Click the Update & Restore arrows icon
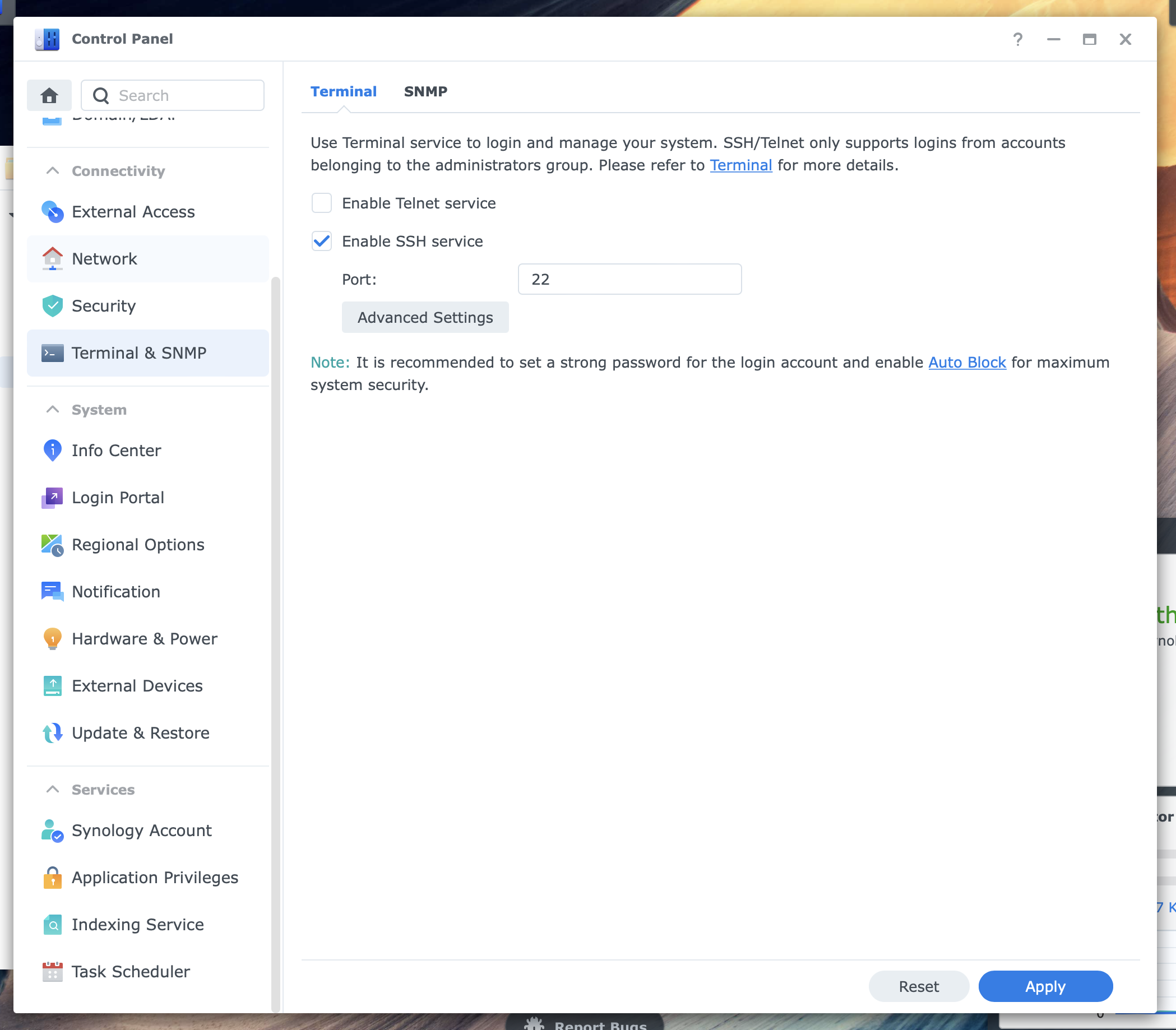This screenshot has width=1176, height=1030. click(x=52, y=734)
